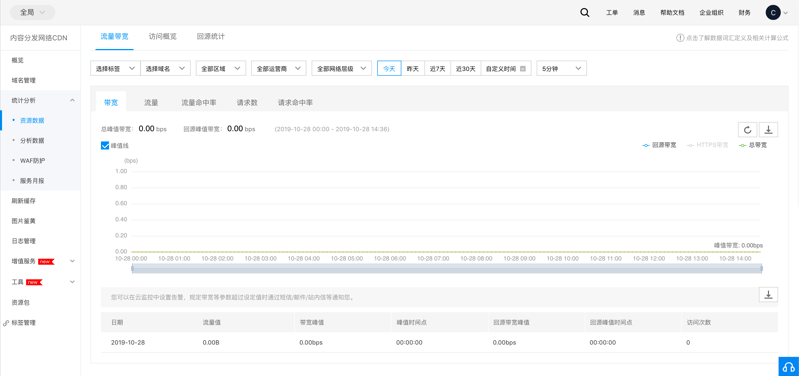Open 分析数据 in the sidebar
The height and width of the screenshot is (376, 800).
[x=40, y=140]
